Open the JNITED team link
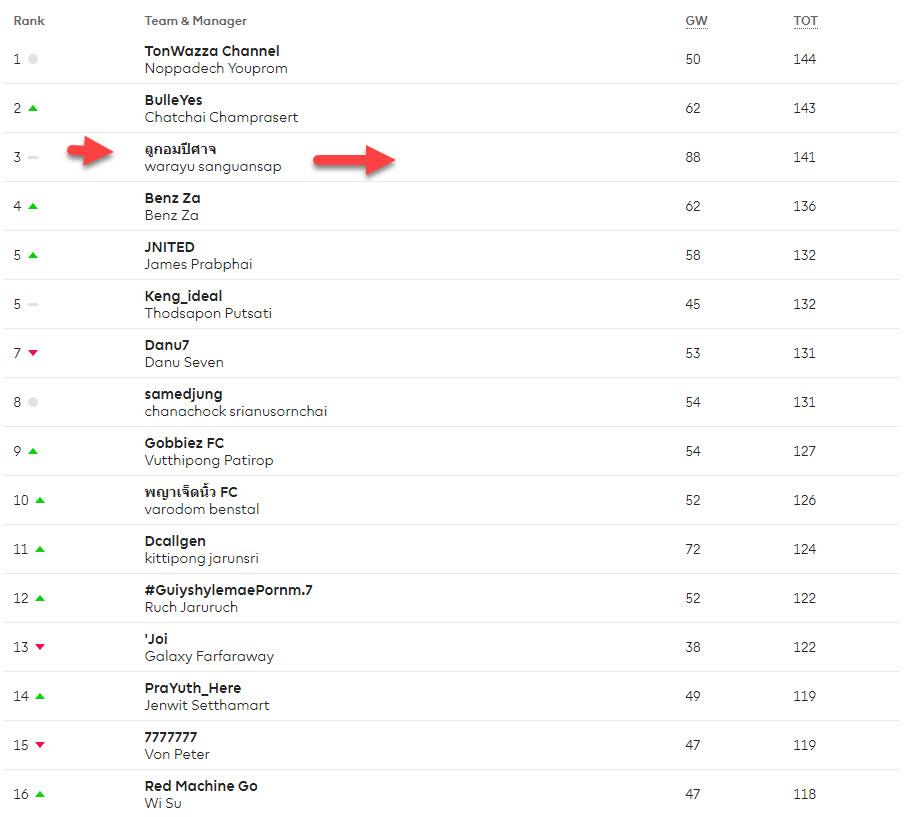Viewport: 906px width, 817px height. [x=170, y=247]
